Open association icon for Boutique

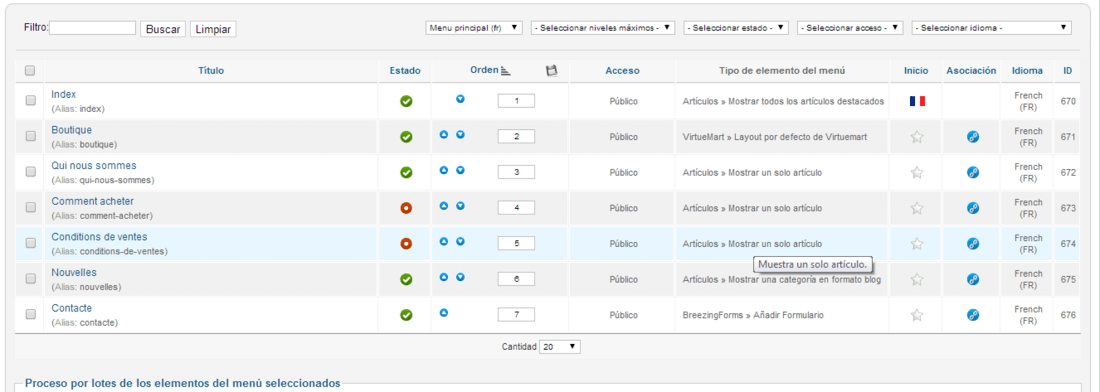(972, 137)
